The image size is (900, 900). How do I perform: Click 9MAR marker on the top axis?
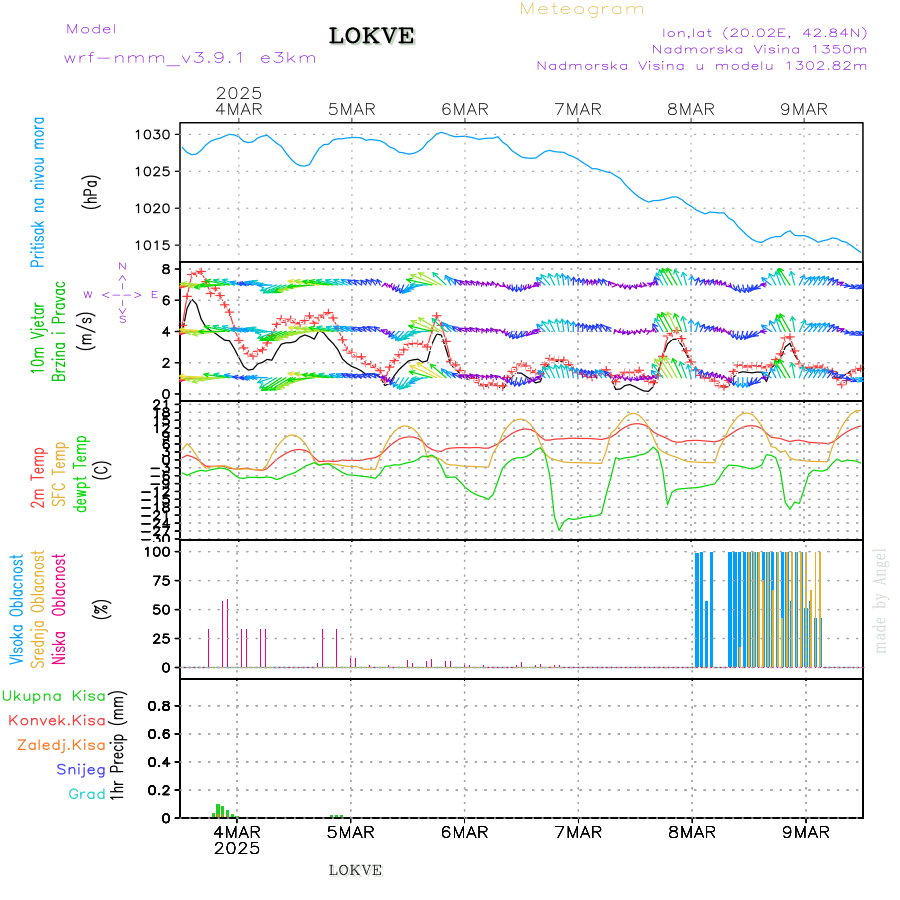pos(804,110)
